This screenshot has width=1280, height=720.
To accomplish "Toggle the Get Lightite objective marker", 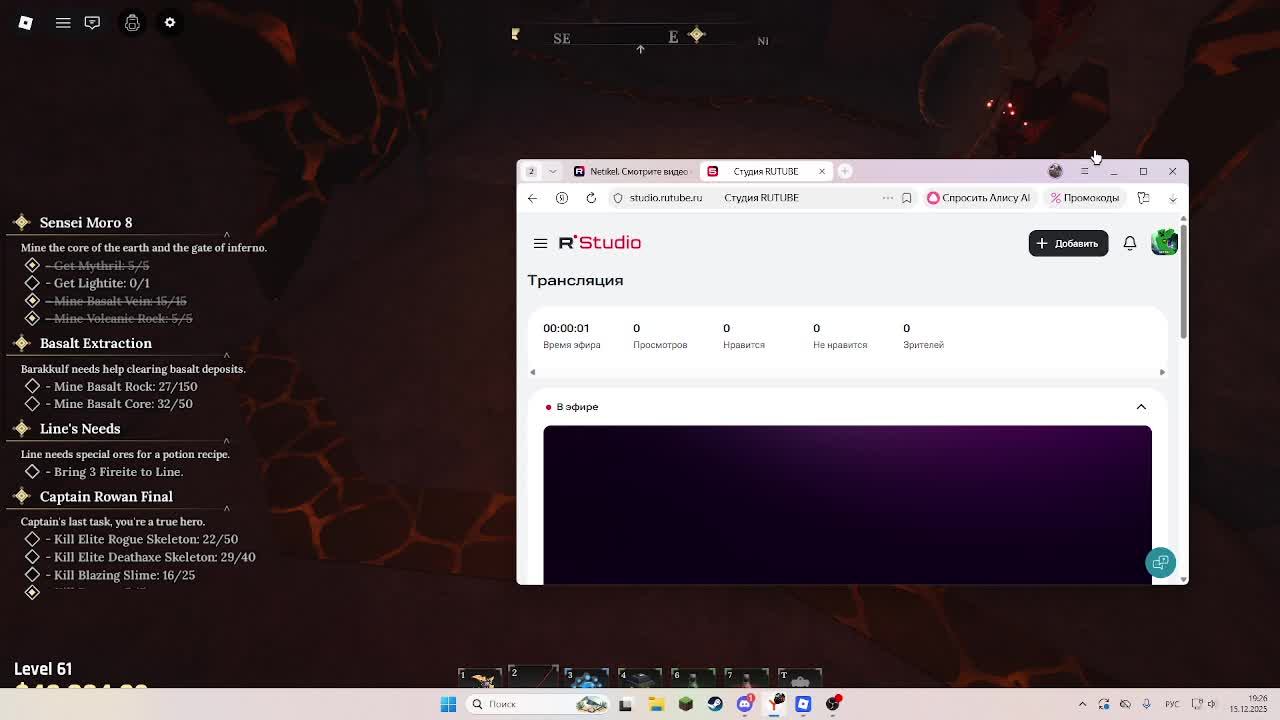I will pos(32,283).
